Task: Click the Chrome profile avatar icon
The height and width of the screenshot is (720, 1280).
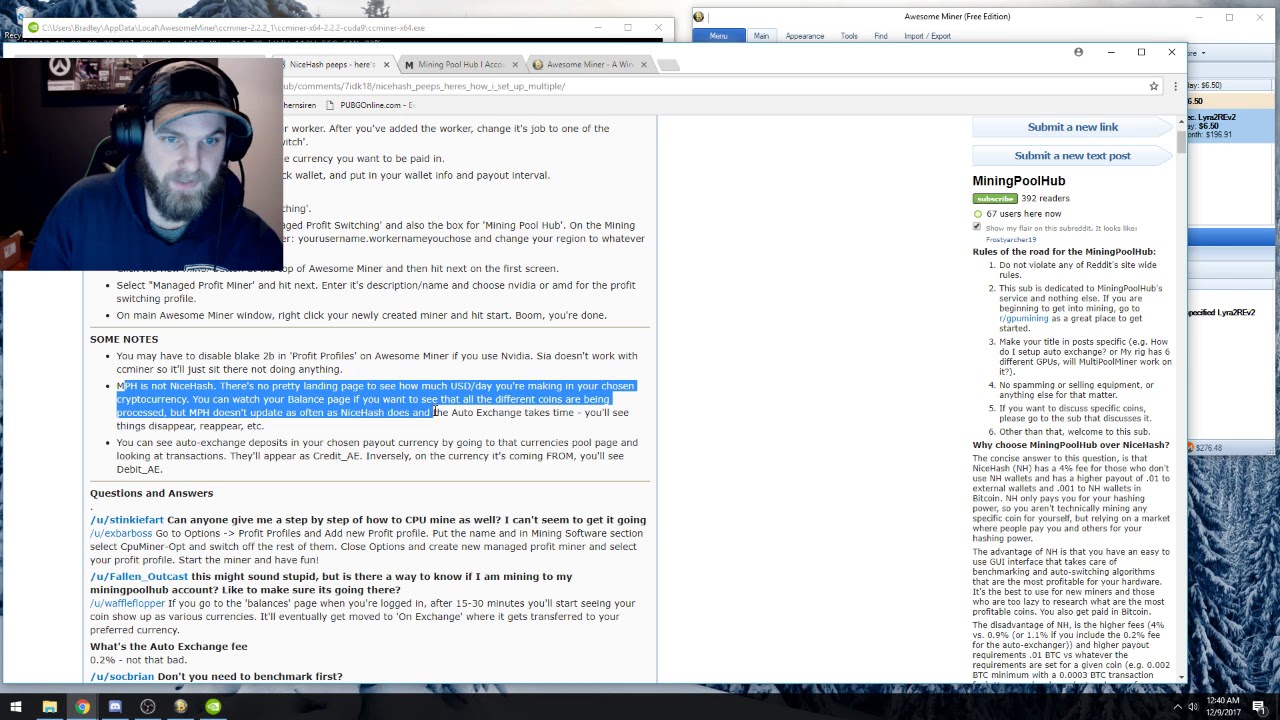Action: click(x=1078, y=52)
